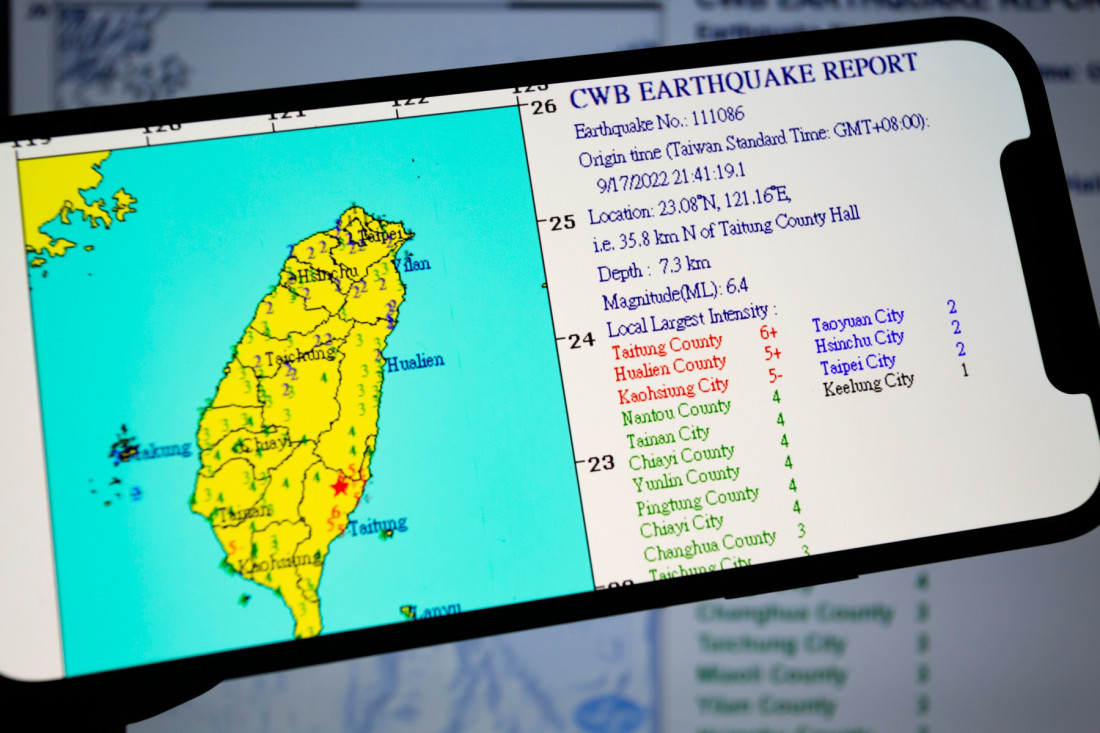Click the latitude 25 axis label
Screen dimensions: 1100x733
pyautogui.click(x=562, y=224)
